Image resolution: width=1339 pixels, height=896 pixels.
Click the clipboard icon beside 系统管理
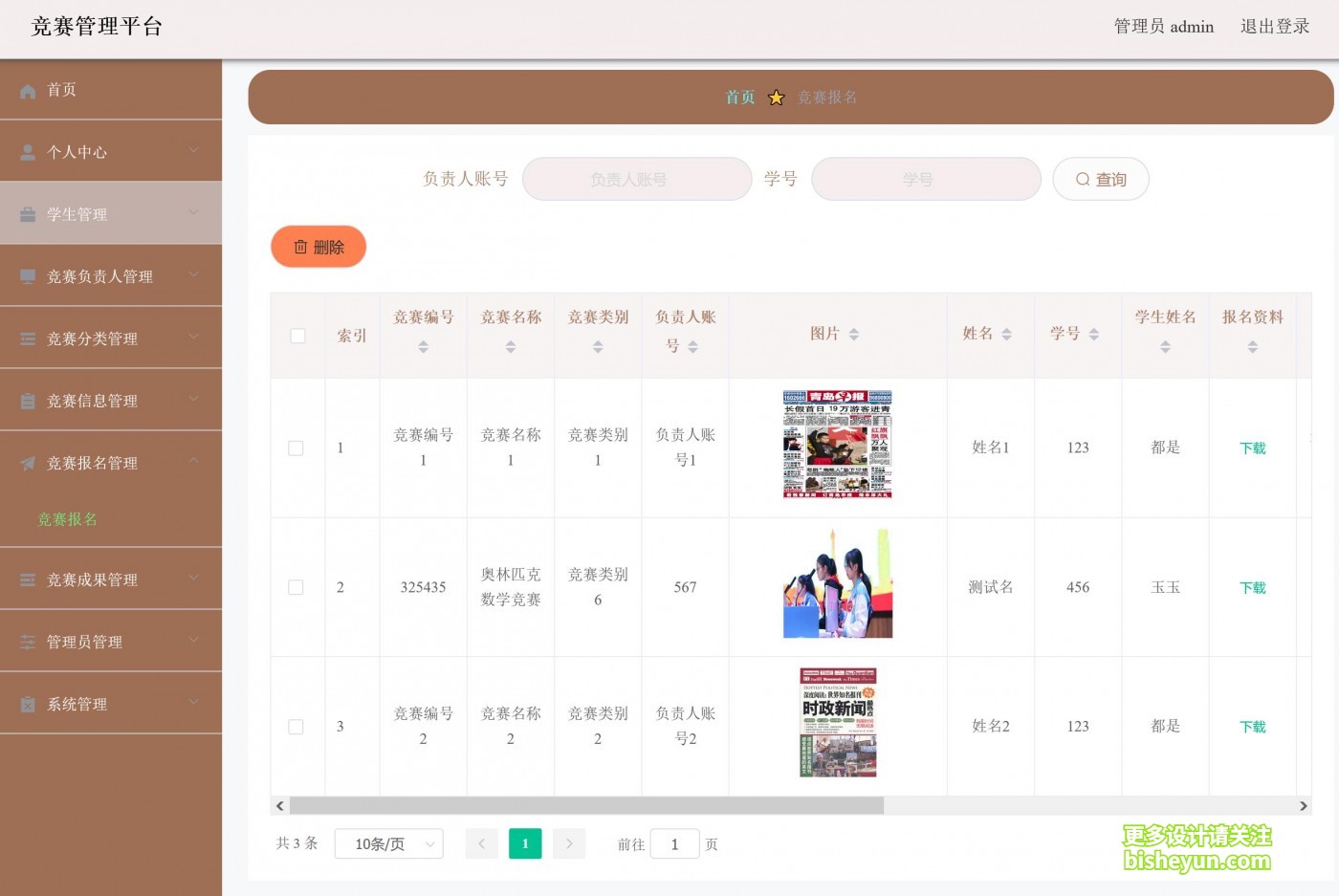coord(28,704)
